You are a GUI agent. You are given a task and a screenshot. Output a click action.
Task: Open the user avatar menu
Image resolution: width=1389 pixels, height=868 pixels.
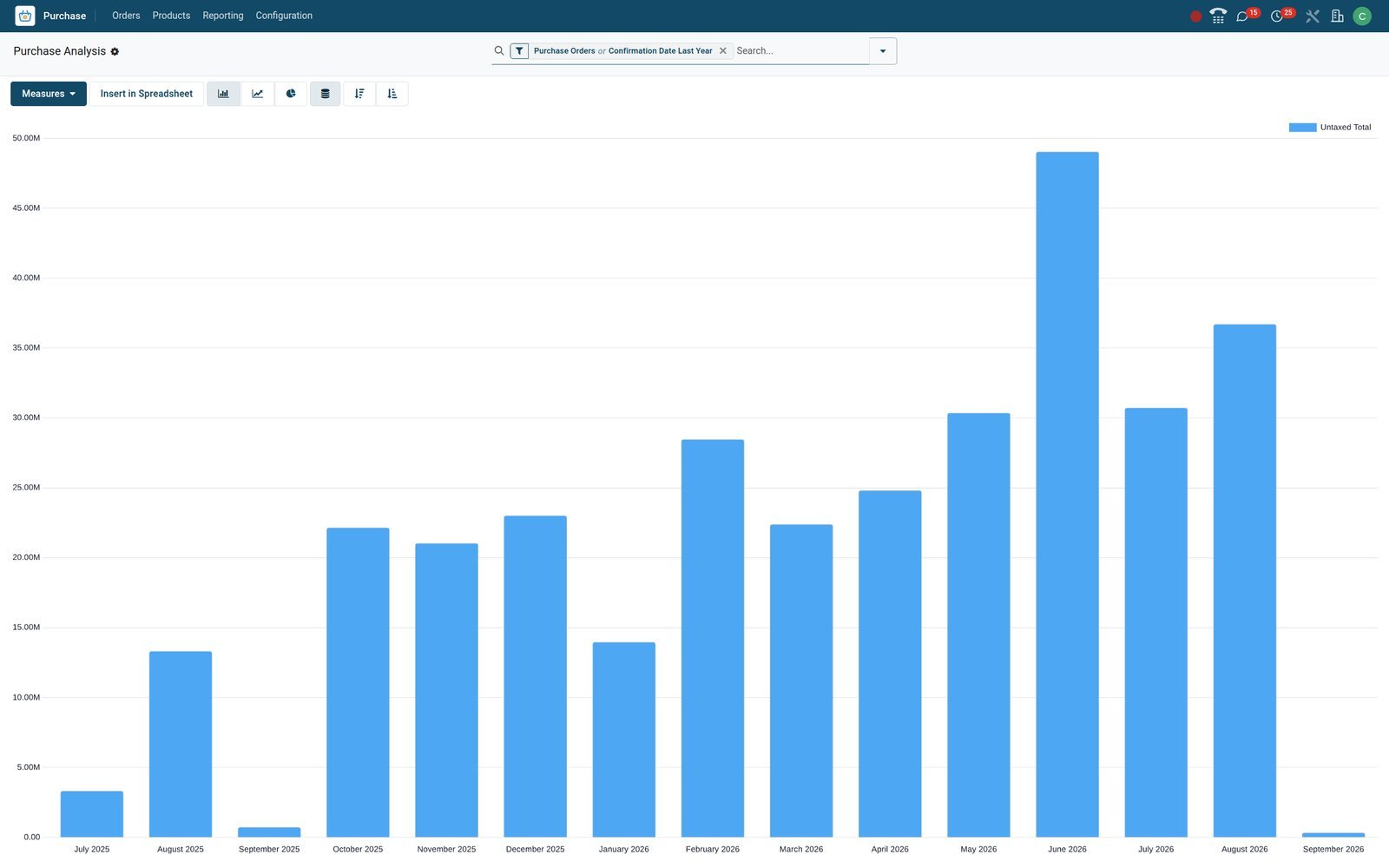(x=1362, y=16)
